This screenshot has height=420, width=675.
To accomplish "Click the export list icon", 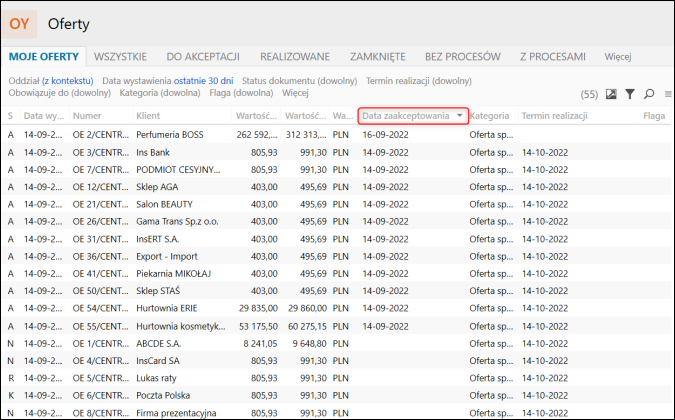I will [x=611, y=94].
